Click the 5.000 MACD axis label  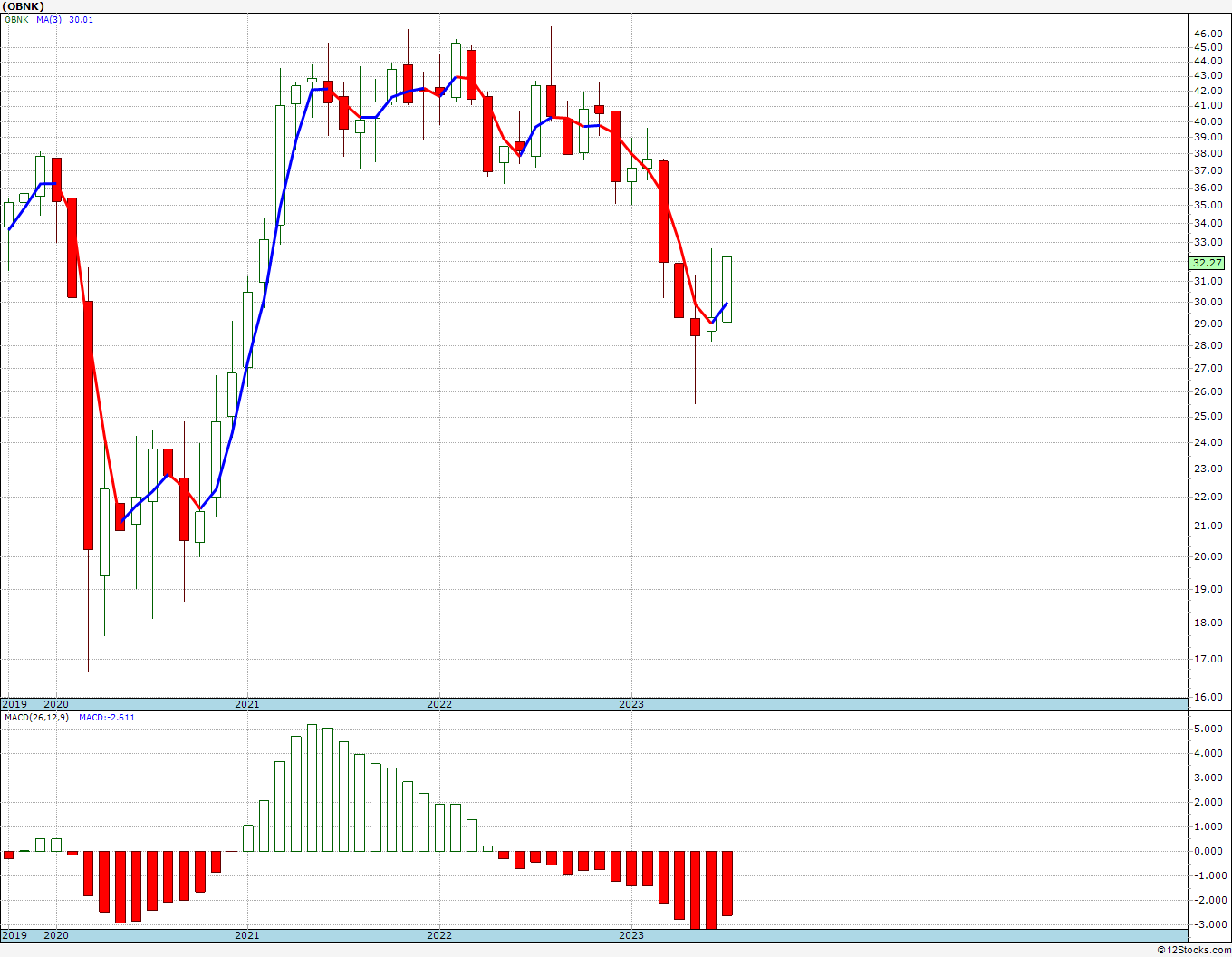1208,729
